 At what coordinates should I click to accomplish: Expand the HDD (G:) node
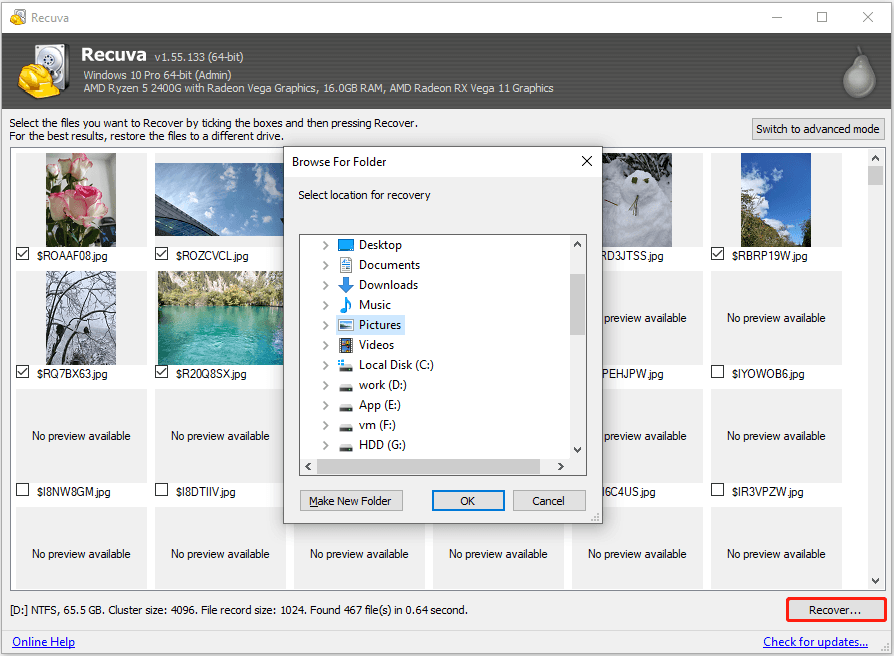click(x=326, y=445)
